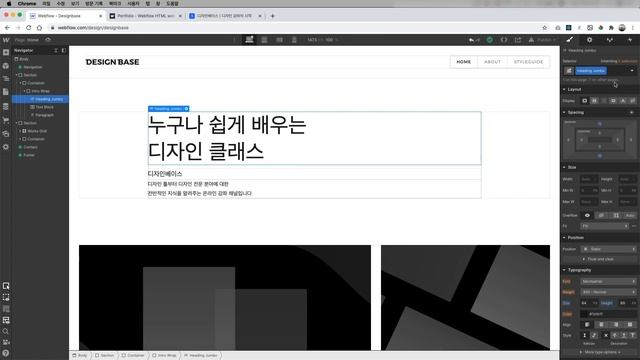Screen dimensions: 640x360
Task: Open the Webflow W logo menu
Action: [6, 40]
